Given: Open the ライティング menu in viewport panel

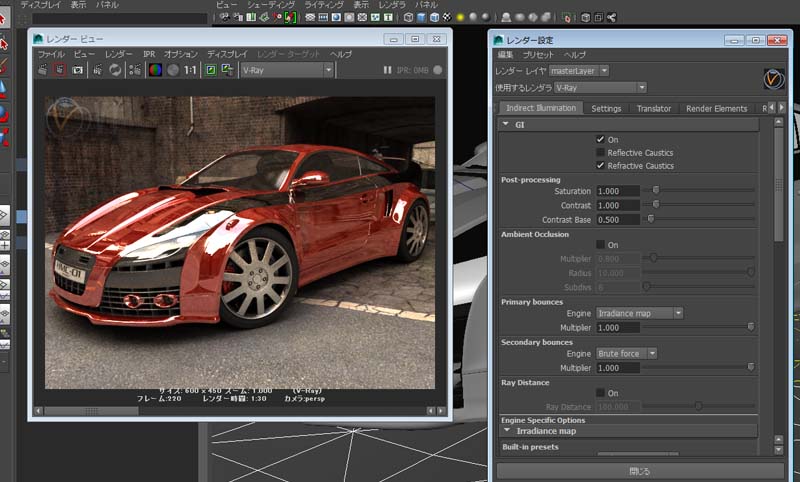Looking at the screenshot, I should (x=323, y=5).
